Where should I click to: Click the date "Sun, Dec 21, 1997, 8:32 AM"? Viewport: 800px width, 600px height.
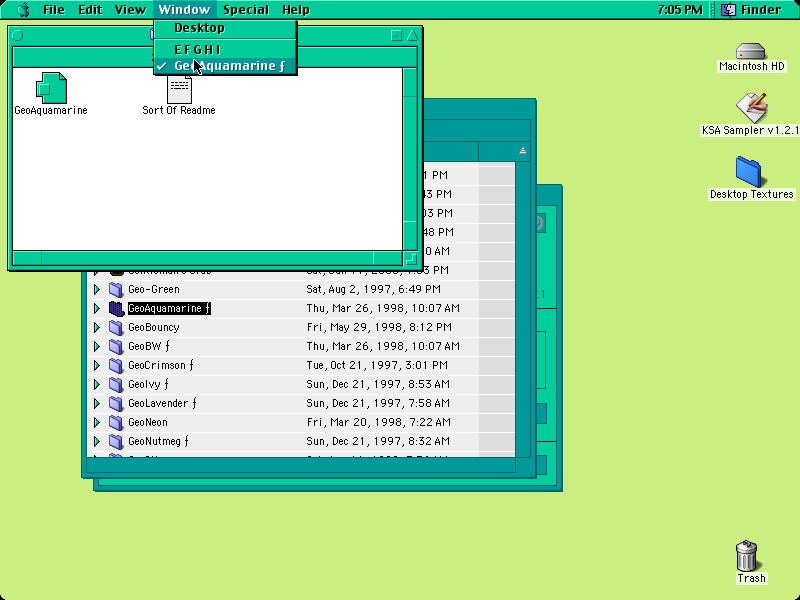pyautogui.click(x=378, y=441)
